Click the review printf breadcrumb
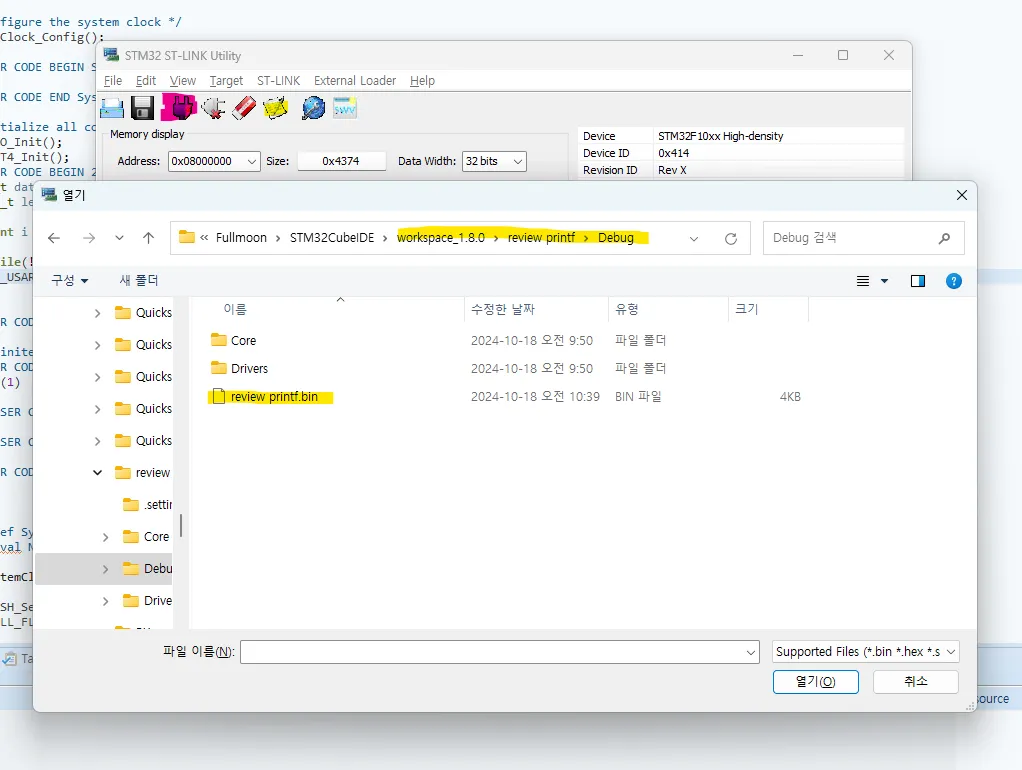Screen dimensions: 1022x770 [541, 237]
